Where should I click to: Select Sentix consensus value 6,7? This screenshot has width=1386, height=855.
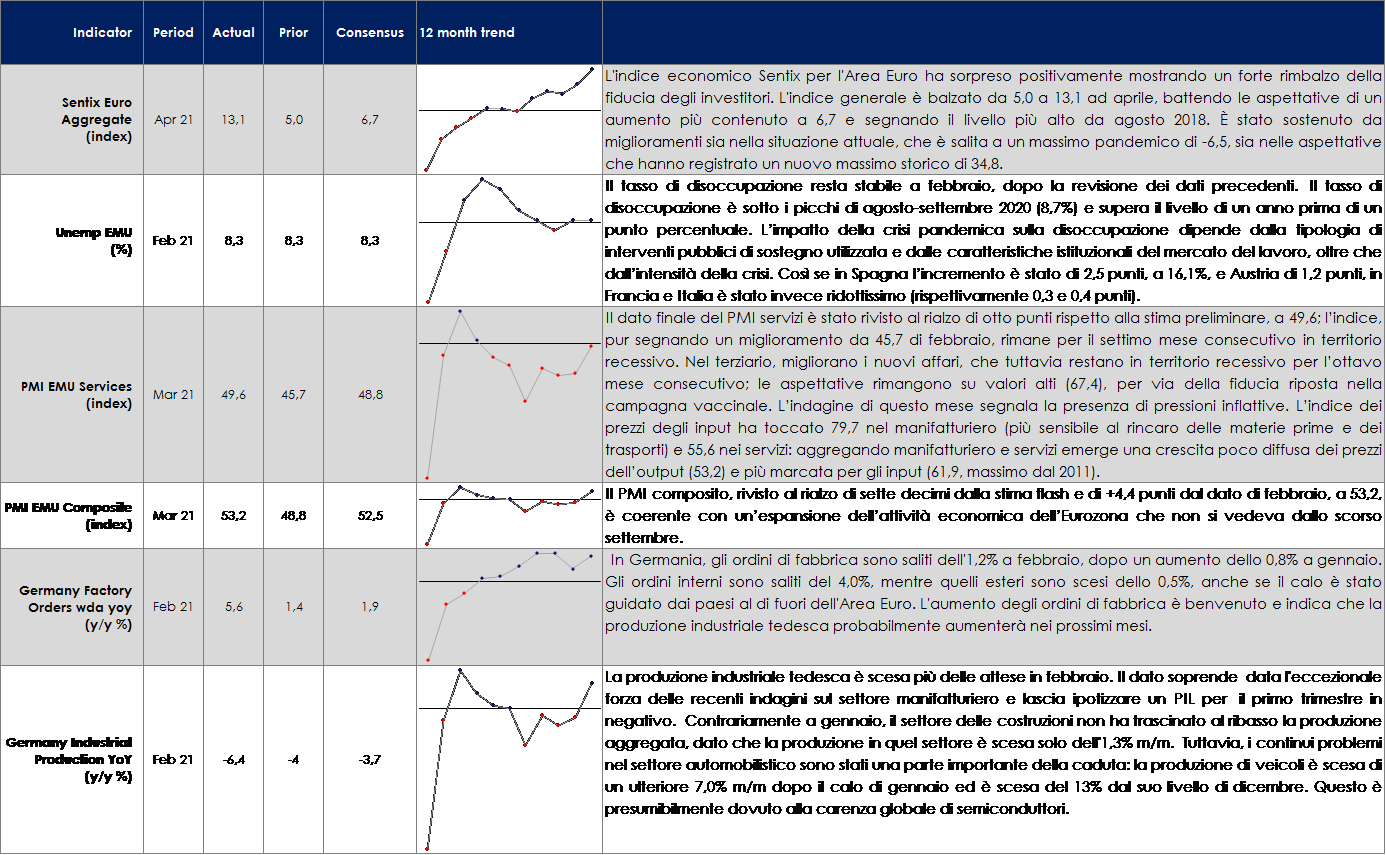pos(369,120)
